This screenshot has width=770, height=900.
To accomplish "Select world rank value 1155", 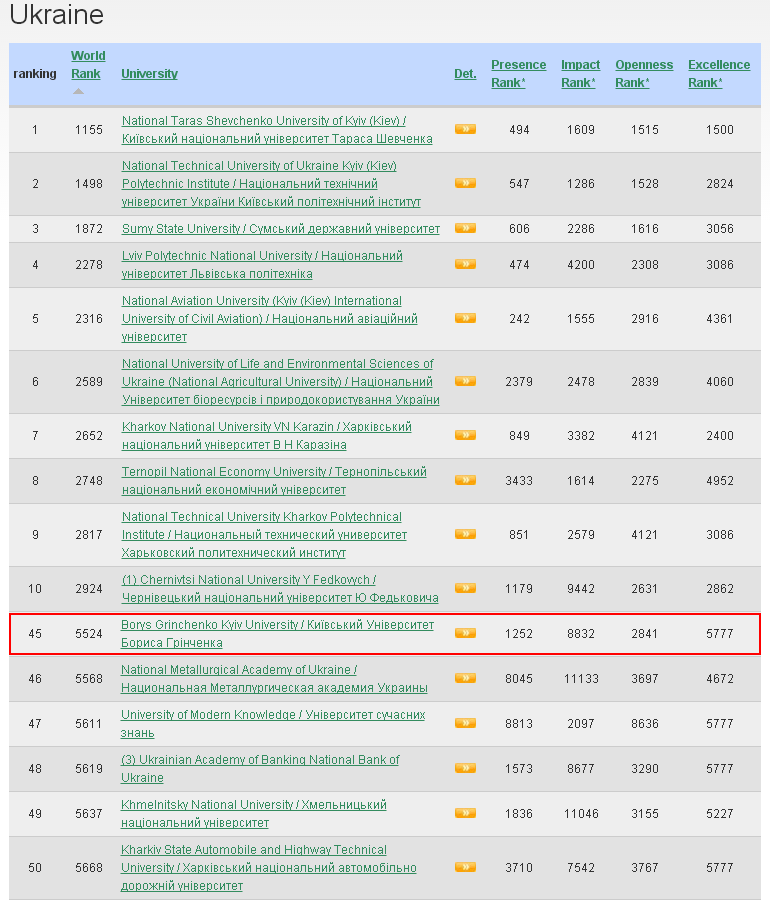I will coord(89,130).
